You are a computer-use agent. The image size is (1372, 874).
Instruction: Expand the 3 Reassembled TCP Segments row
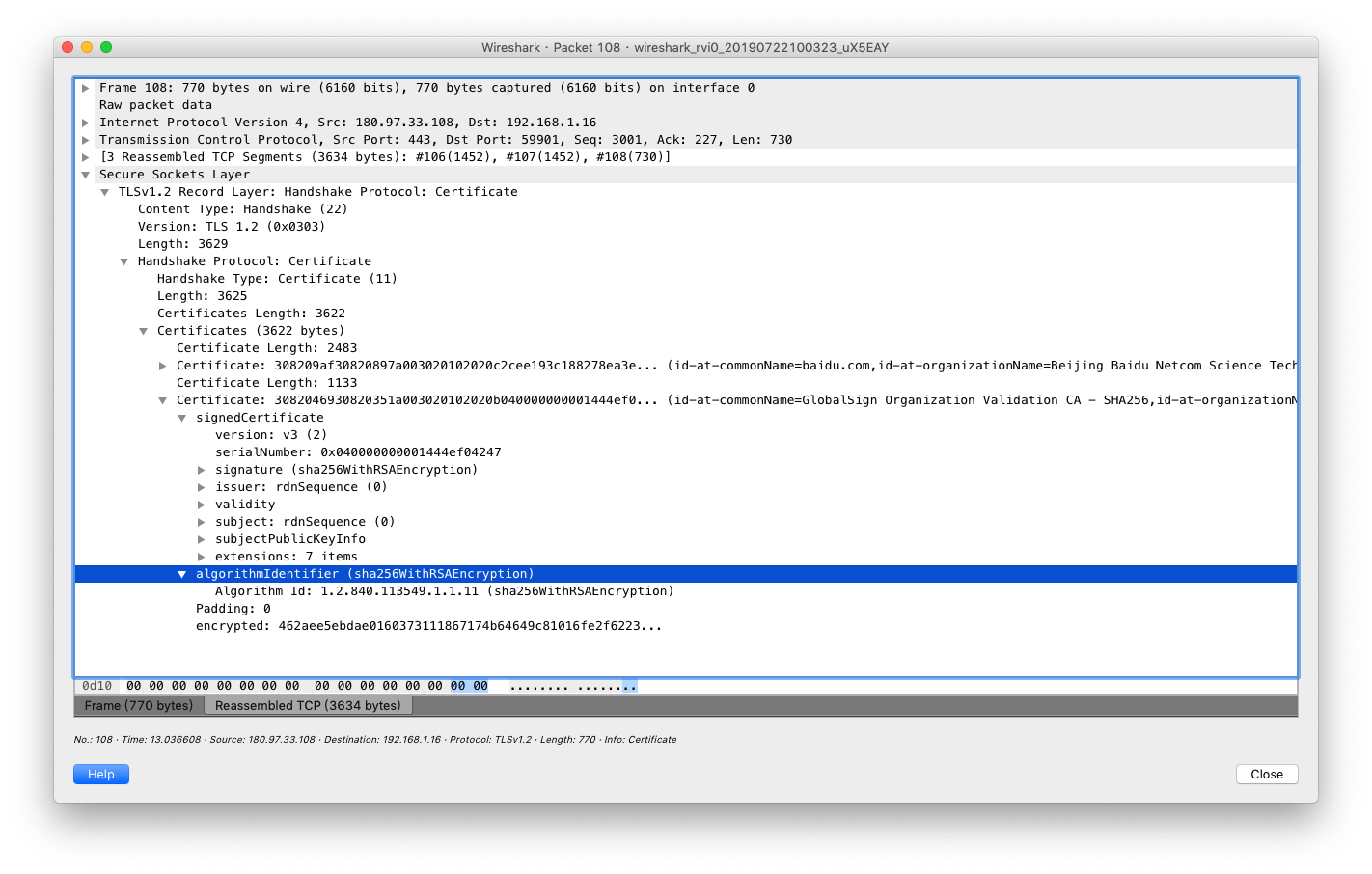pos(86,157)
